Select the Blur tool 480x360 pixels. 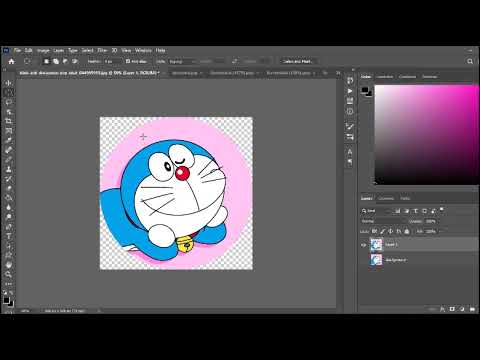[9, 207]
